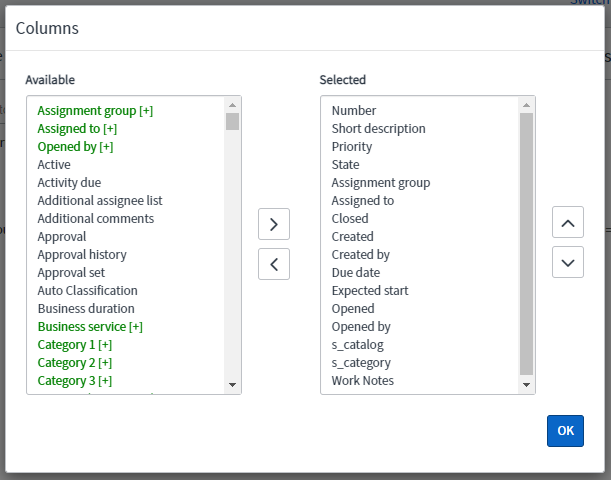Image resolution: width=611 pixels, height=480 pixels.
Task: Expand Category 1 [+] reference field
Action: (75, 344)
